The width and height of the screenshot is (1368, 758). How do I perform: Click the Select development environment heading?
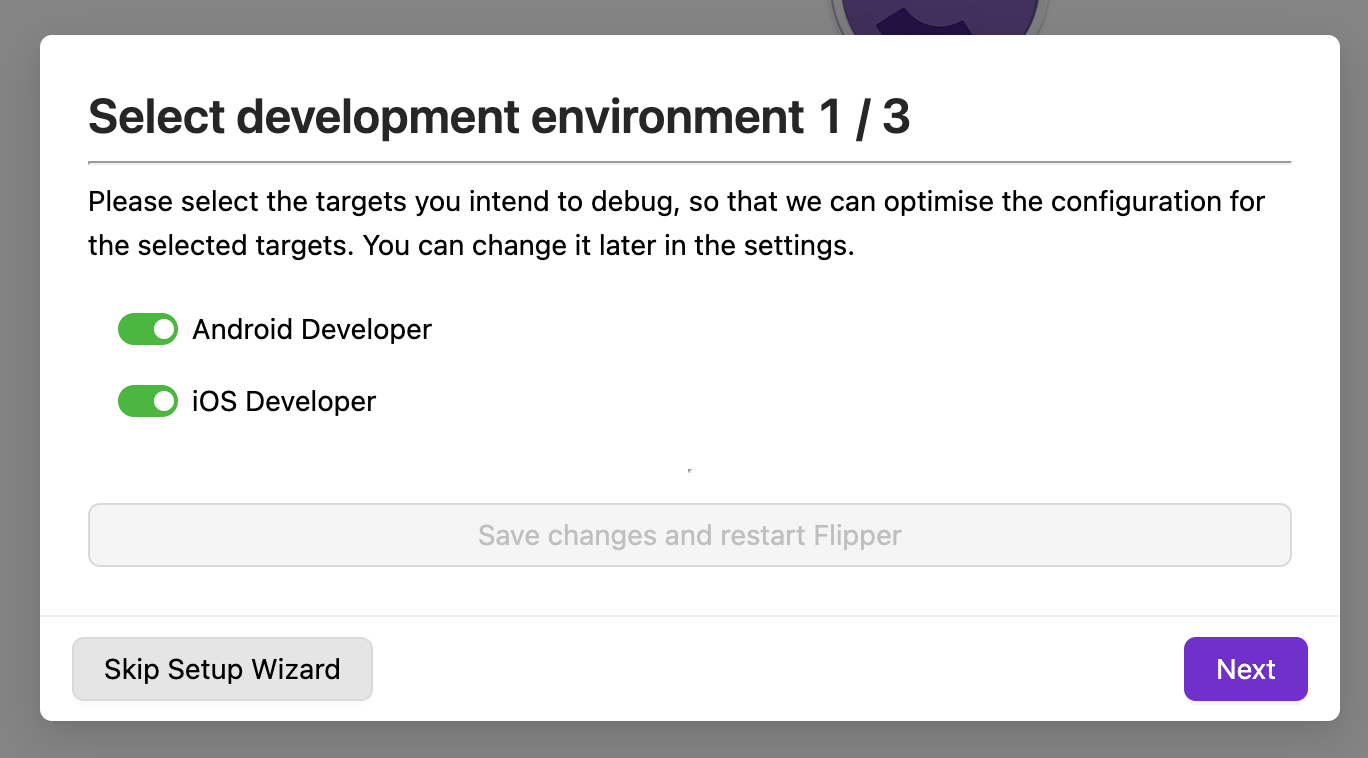tap(499, 117)
